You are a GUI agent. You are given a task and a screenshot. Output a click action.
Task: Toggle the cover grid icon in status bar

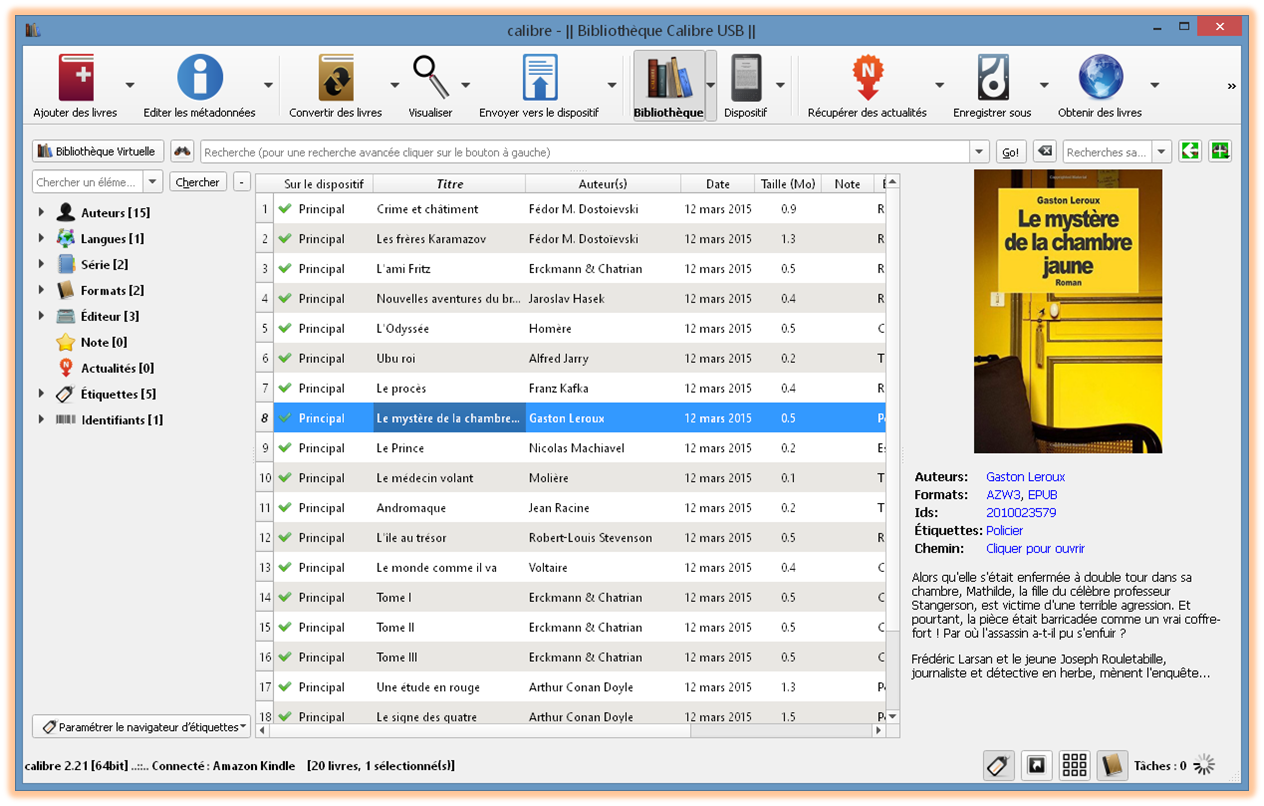pos(1075,766)
